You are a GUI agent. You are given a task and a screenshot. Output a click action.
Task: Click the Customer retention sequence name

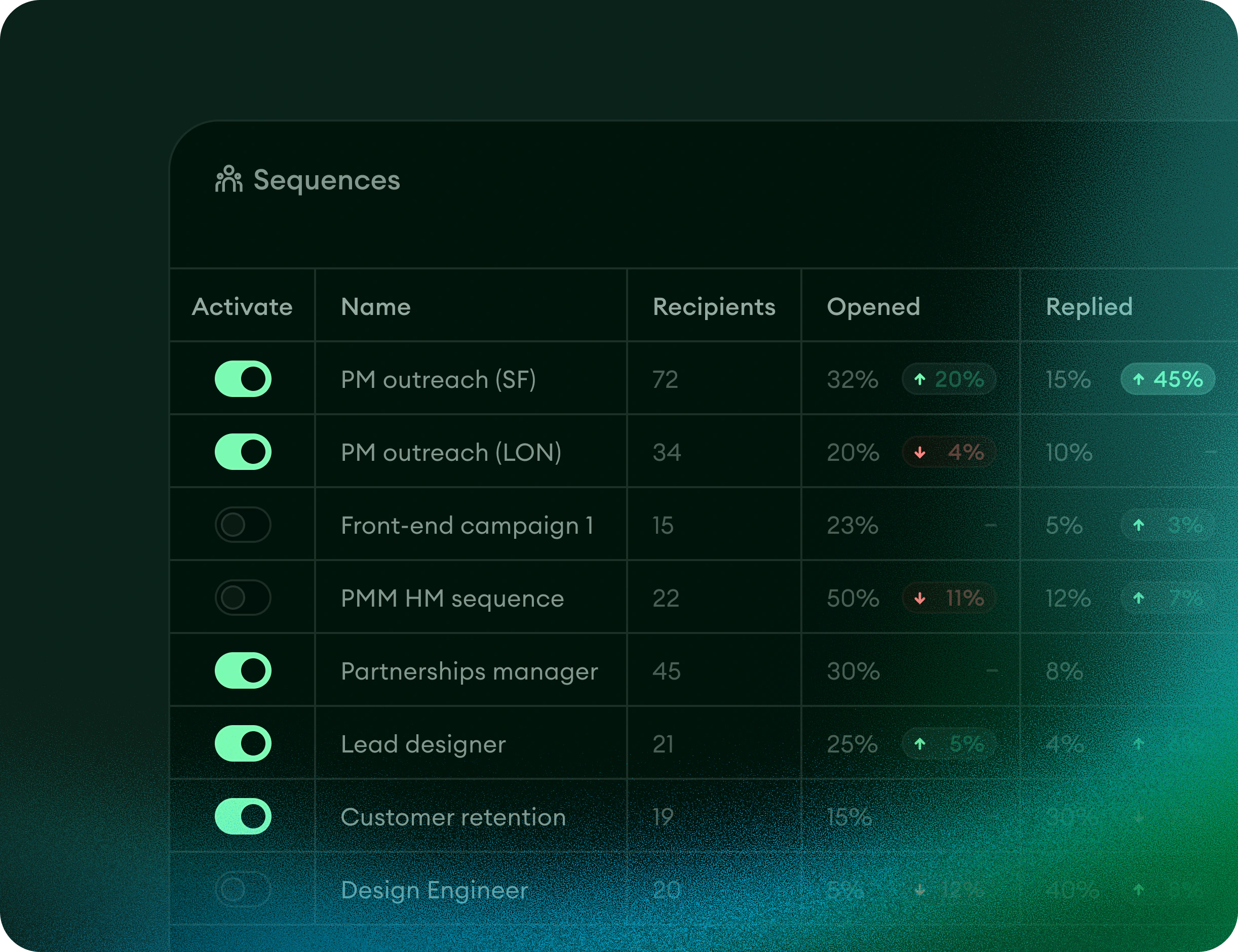coord(453,817)
